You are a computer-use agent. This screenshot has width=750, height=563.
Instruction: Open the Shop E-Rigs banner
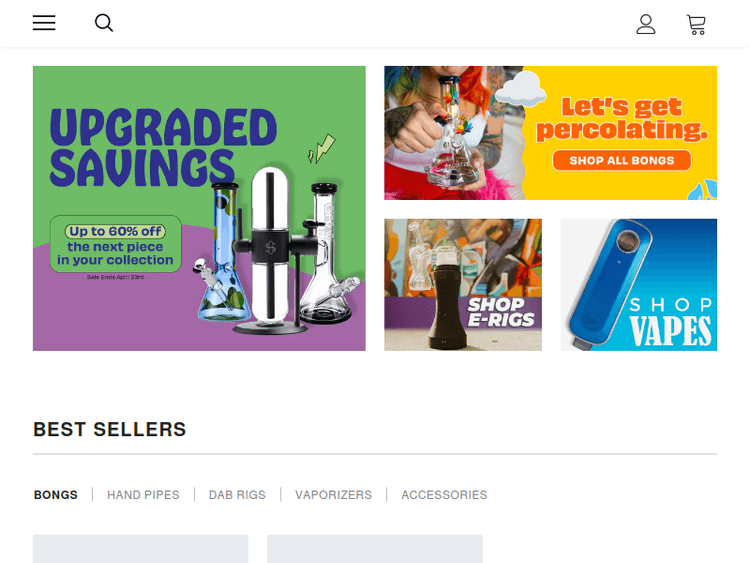(463, 285)
